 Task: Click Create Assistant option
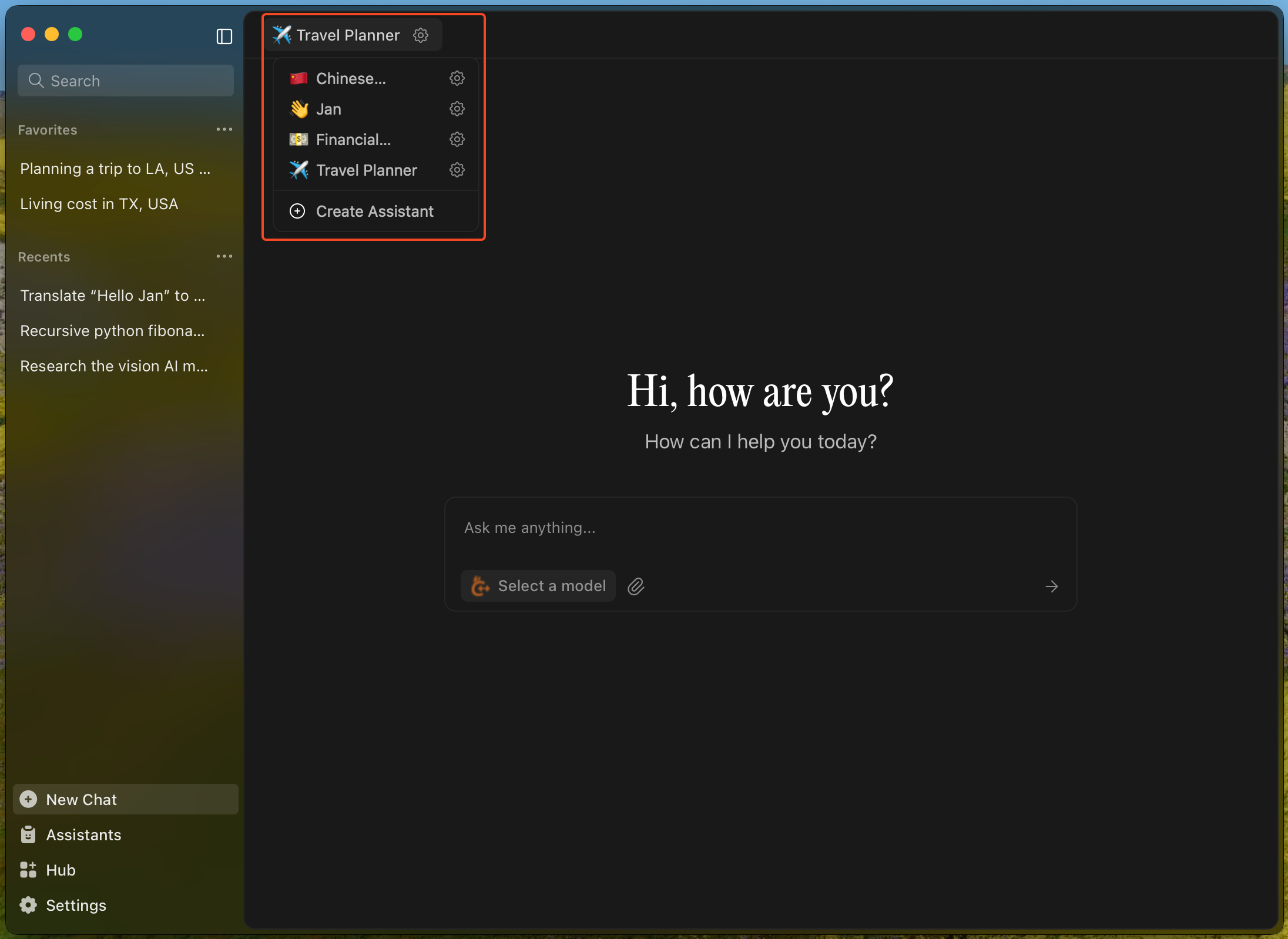(x=374, y=212)
